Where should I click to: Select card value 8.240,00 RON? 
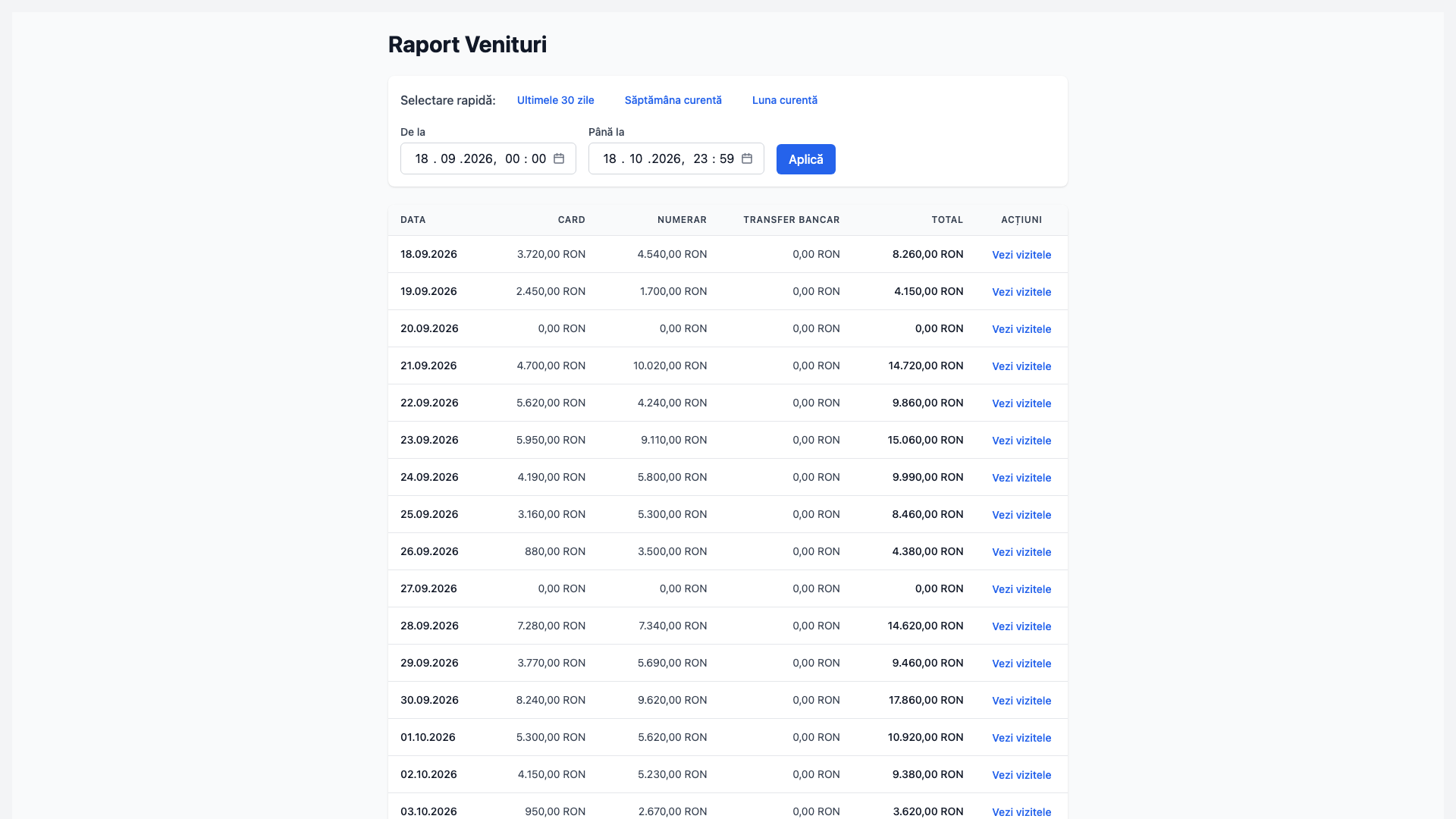pyautogui.click(x=551, y=700)
